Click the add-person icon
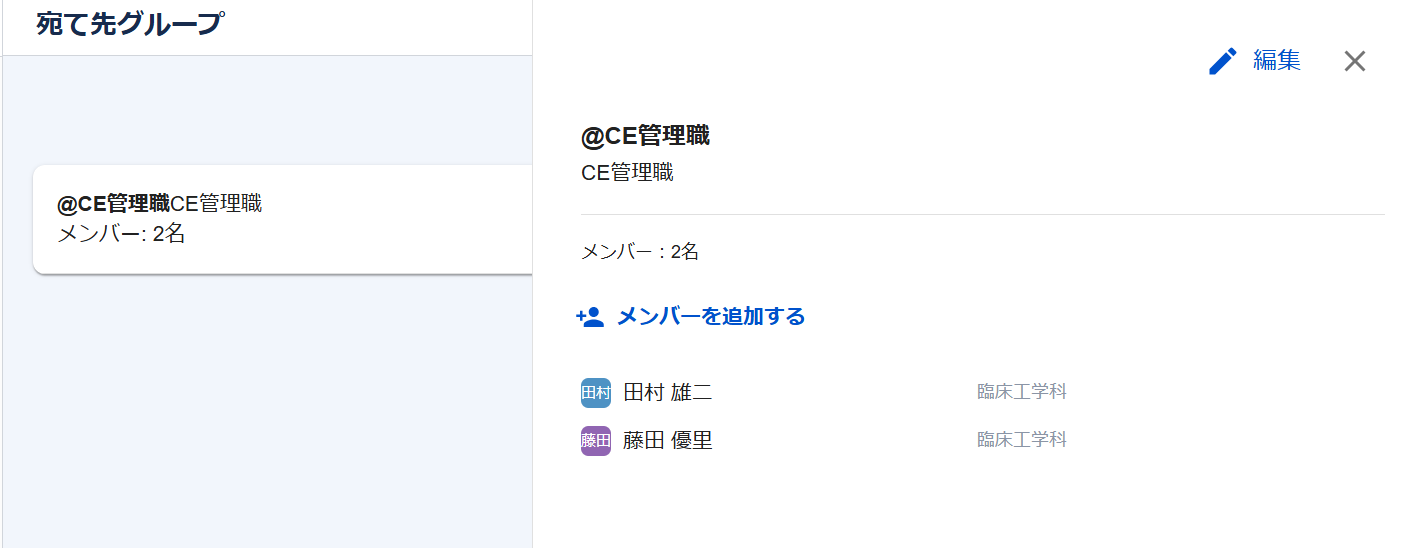Viewport: 1420px width, 548px height. (x=590, y=317)
